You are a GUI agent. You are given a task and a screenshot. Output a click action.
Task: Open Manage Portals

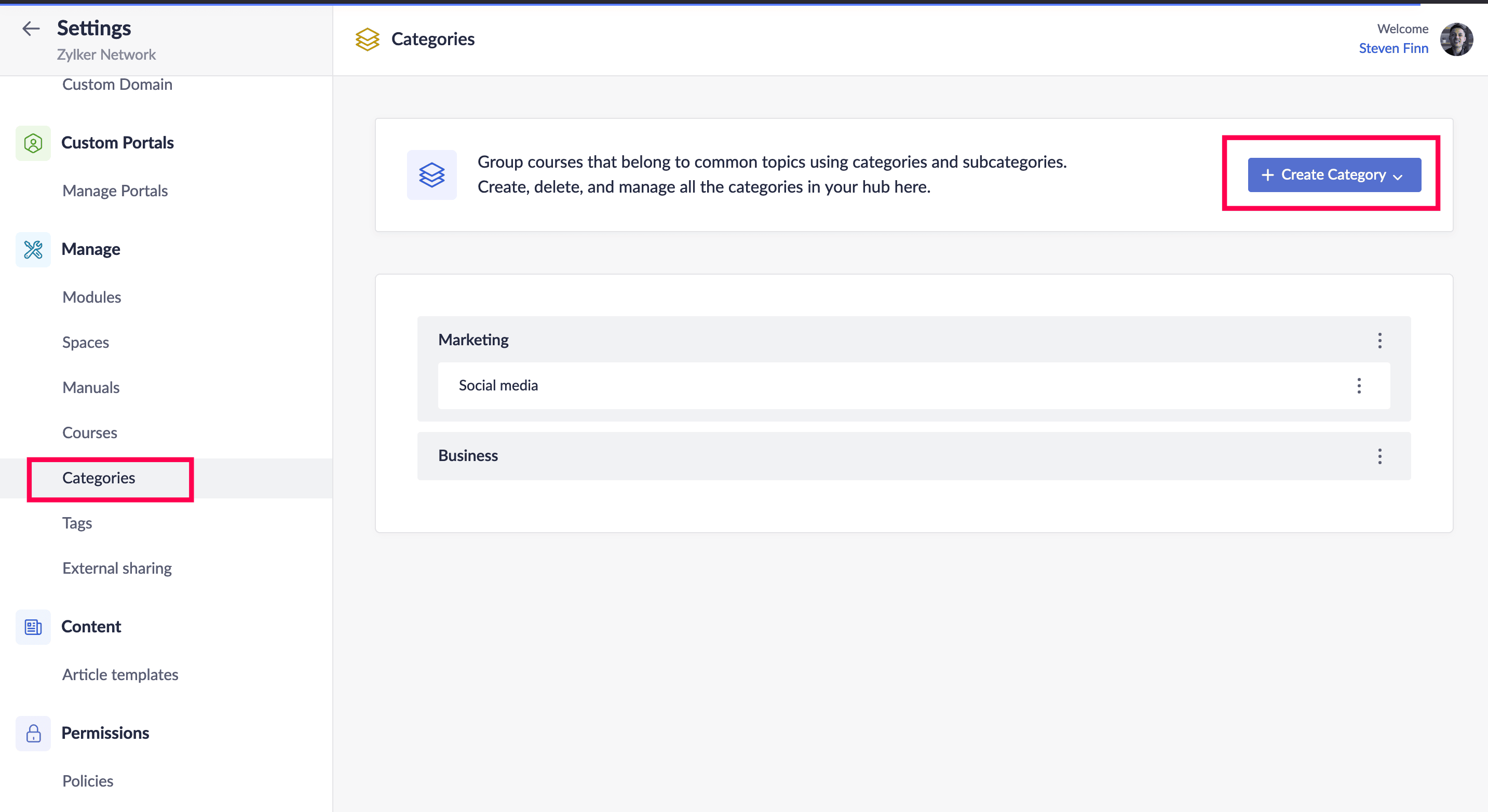point(115,191)
